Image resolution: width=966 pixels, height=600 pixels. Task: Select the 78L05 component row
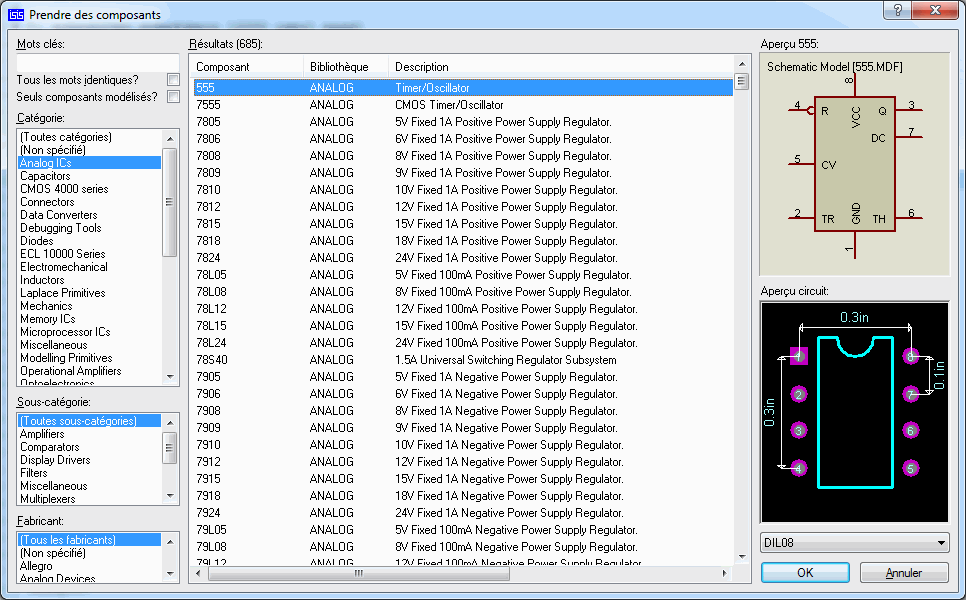(463, 275)
